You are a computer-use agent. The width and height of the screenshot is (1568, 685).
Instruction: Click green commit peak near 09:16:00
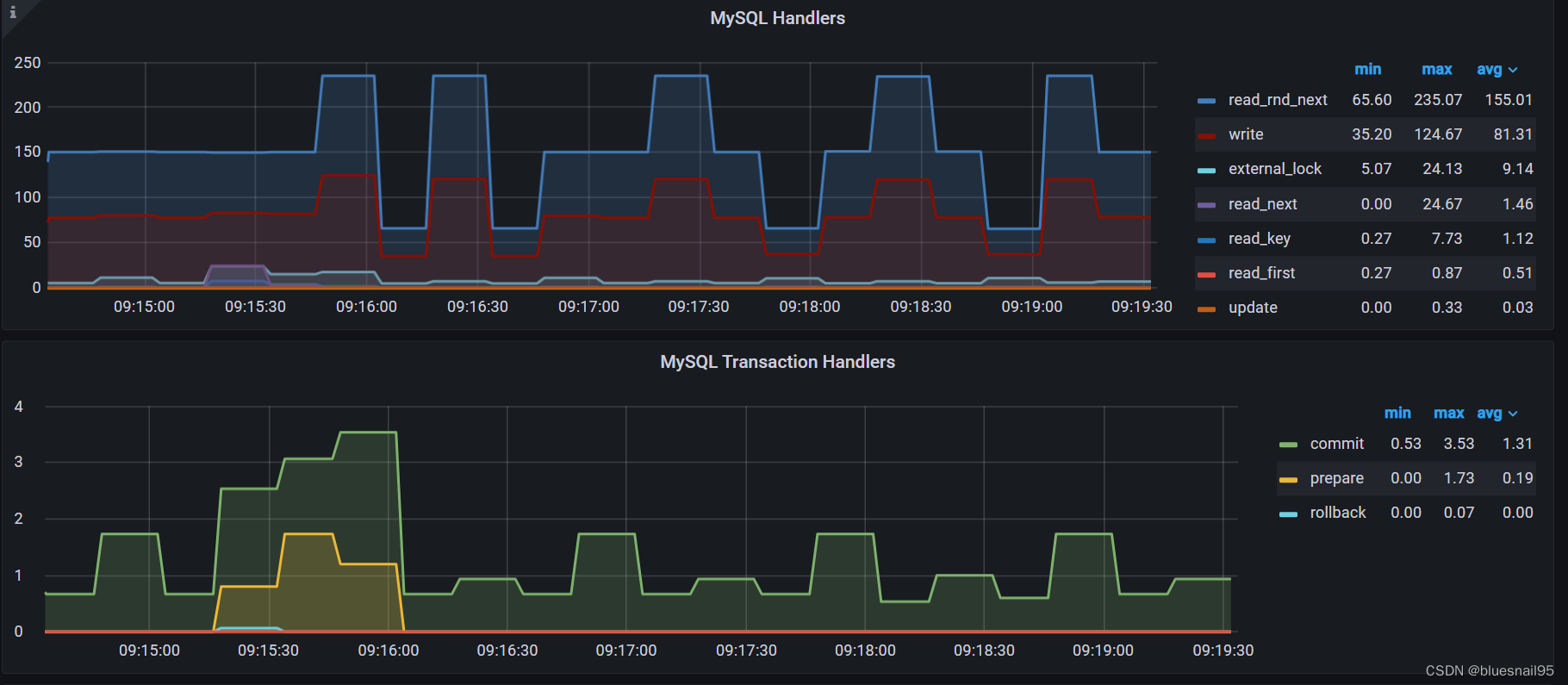click(x=369, y=433)
